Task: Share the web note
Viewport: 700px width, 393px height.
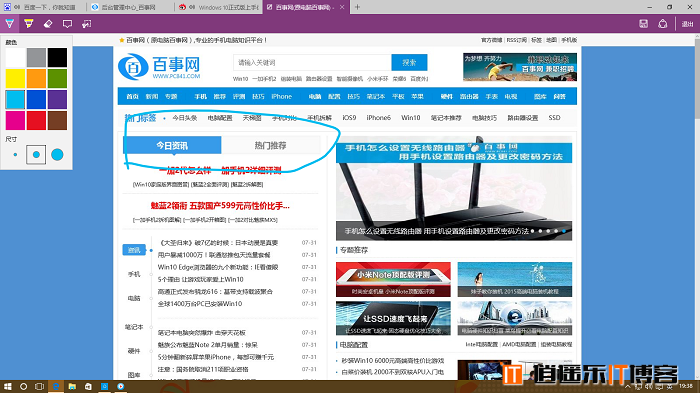Action: (x=662, y=24)
